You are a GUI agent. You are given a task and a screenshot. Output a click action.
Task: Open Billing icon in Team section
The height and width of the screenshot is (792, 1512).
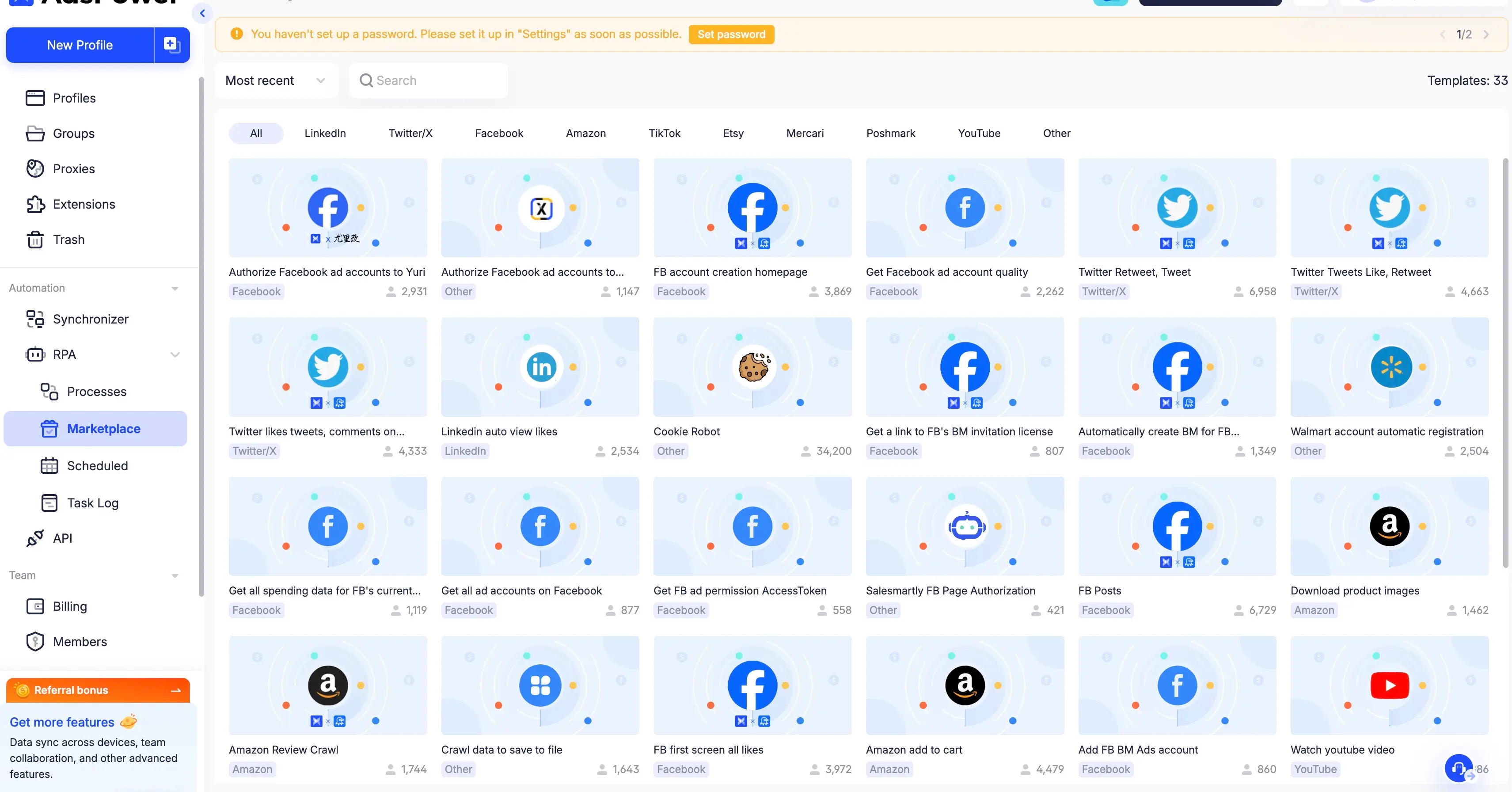pyautogui.click(x=34, y=606)
